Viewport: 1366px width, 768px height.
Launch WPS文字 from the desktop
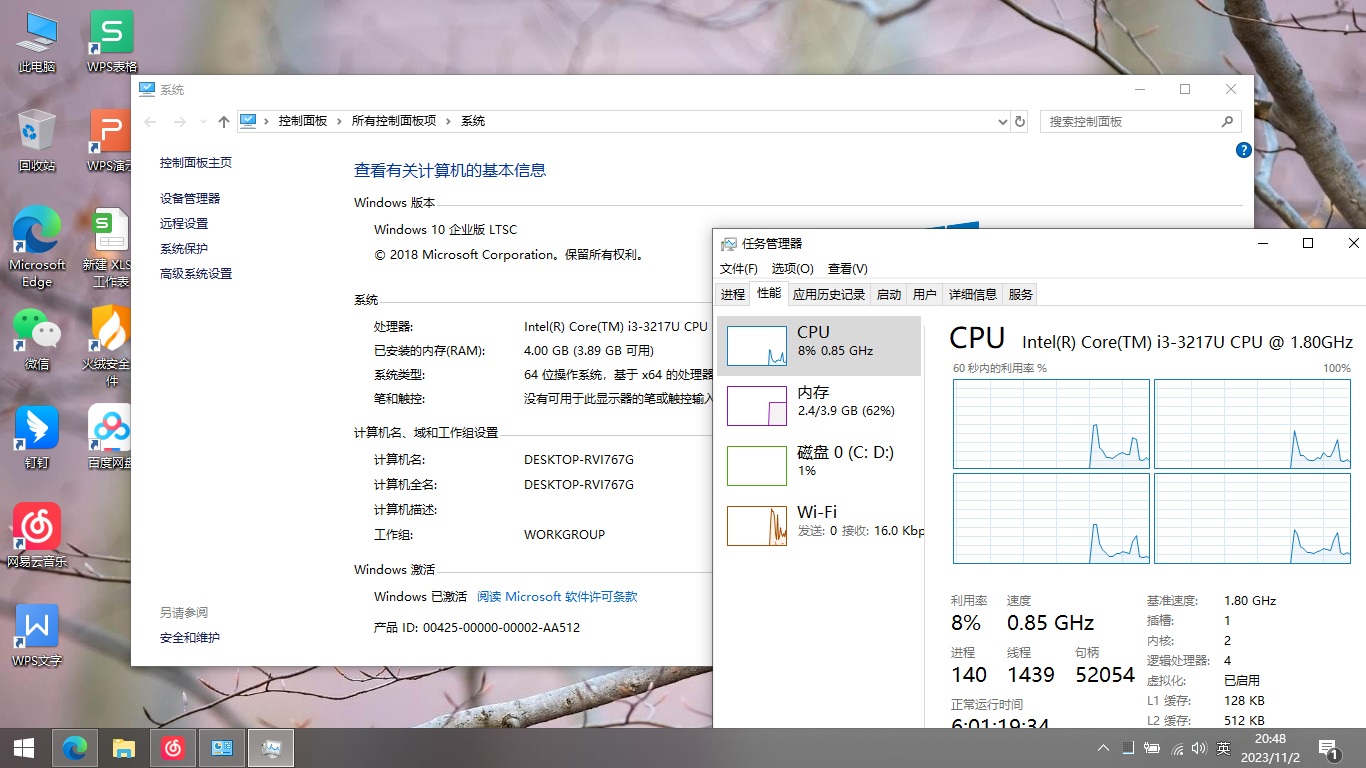37,636
